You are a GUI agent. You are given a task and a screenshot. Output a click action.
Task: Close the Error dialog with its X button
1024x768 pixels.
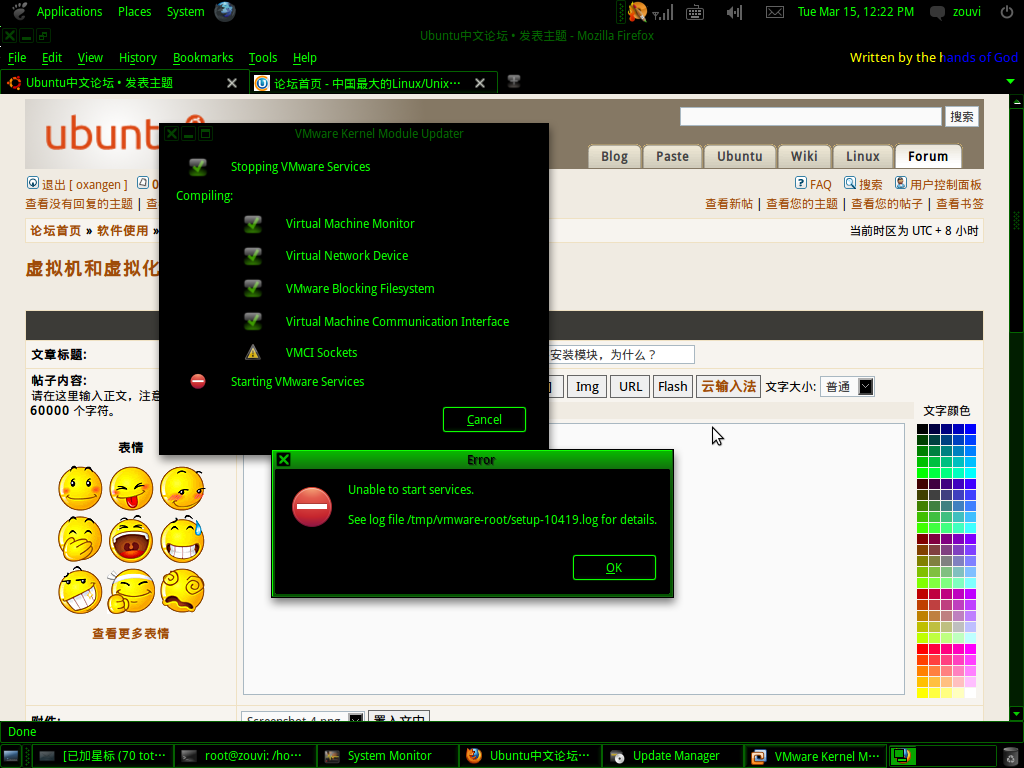coord(283,460)
